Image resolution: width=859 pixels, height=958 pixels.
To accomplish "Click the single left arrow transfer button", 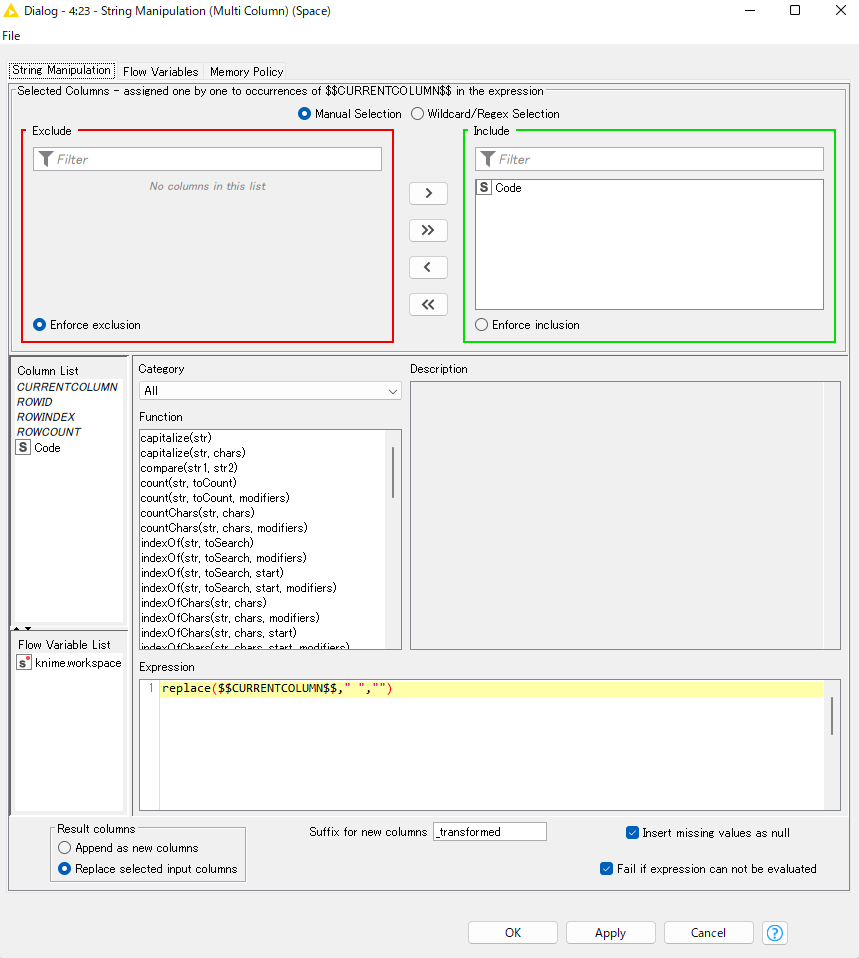I will click(x=428, y=267).
